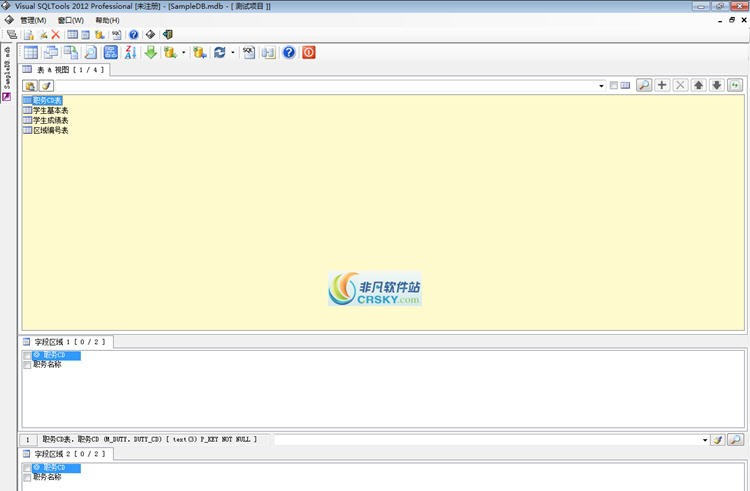750x491 pixels.
Task: Click the move up arrow button
Action: click(x=698, y=86)
